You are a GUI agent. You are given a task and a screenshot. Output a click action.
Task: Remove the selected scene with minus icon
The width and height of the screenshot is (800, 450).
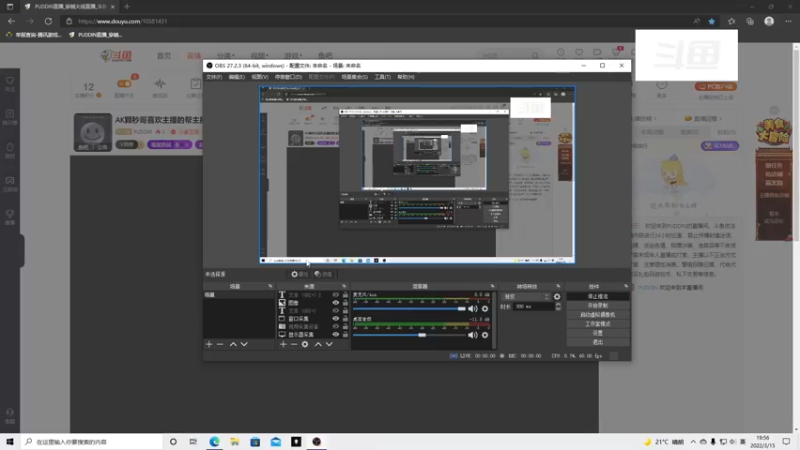tap(220, 344)
